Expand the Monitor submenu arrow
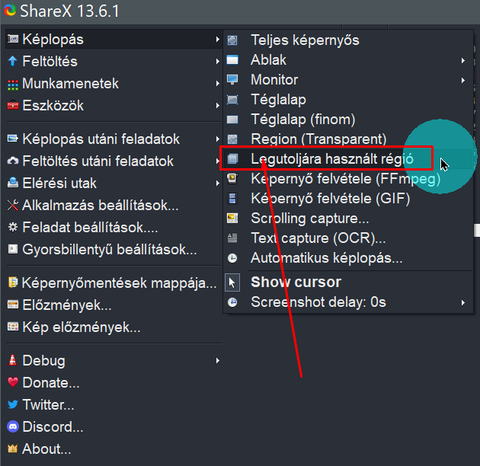 pyautogui.click(x=463, y=80)
